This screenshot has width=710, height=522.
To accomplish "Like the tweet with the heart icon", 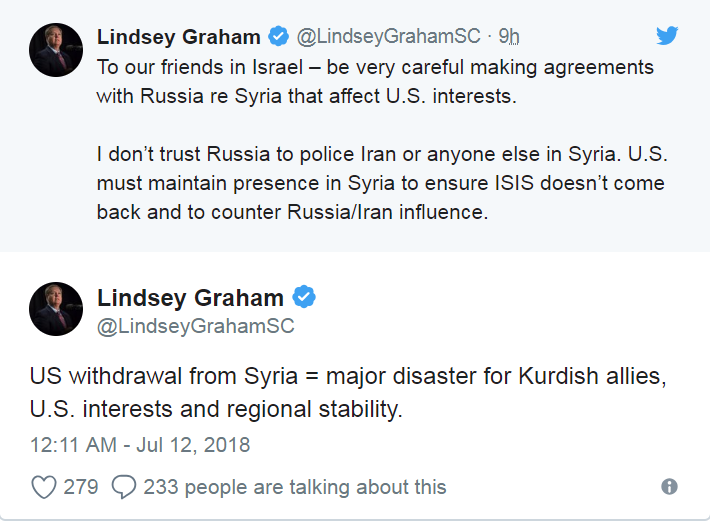I will [44, 488].
